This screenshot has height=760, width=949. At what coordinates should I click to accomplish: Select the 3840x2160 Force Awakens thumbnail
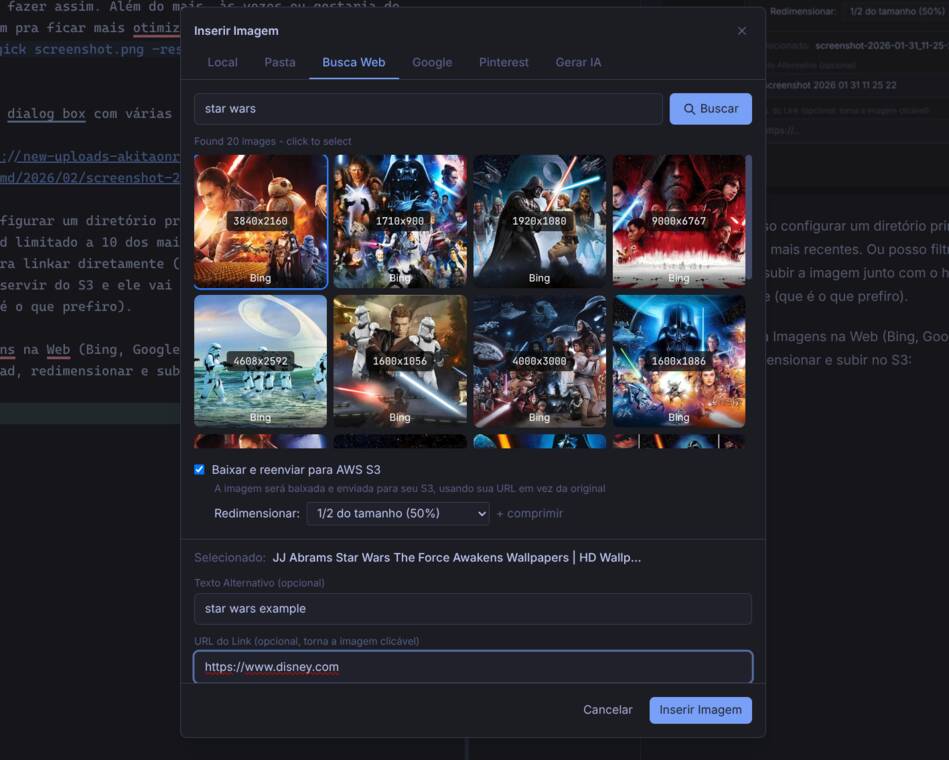click(x=260, y=221)
